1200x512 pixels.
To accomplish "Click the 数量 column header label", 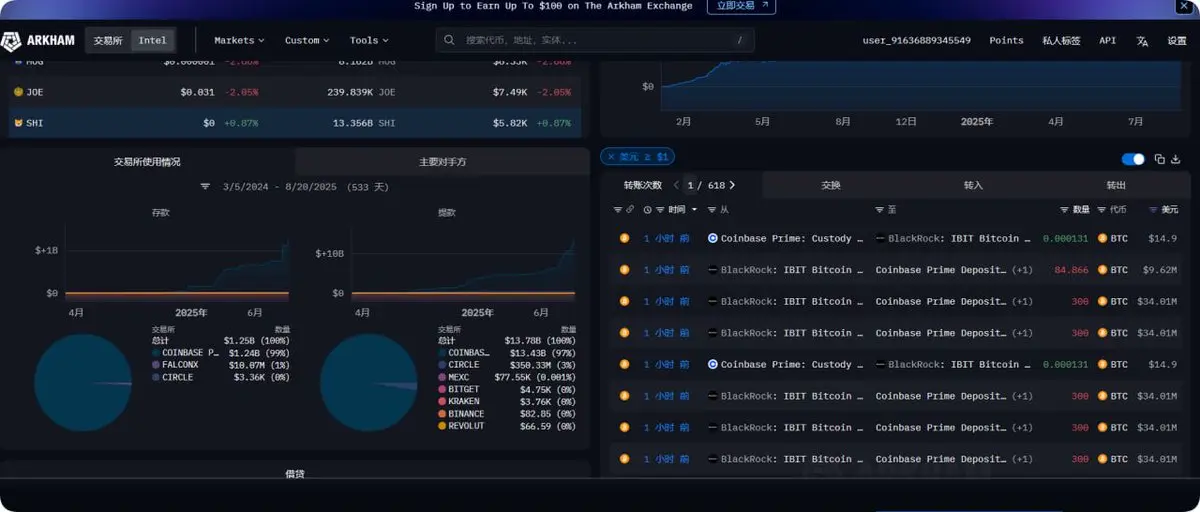I will coord(1081,210).
